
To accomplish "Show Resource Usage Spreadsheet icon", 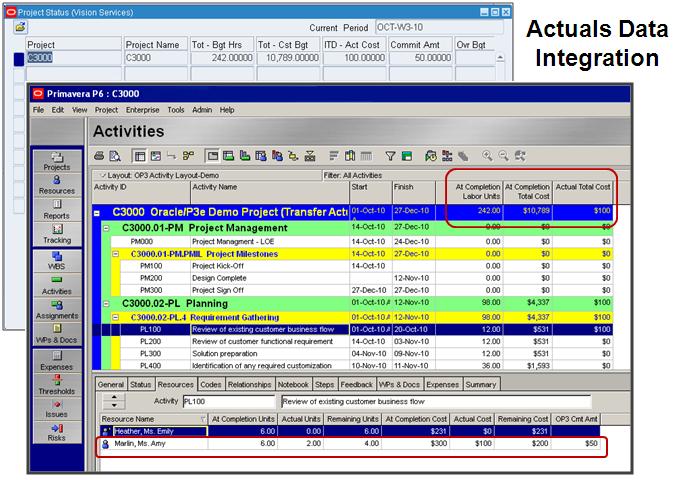I will pyautogui.click(x=261, y=156).
